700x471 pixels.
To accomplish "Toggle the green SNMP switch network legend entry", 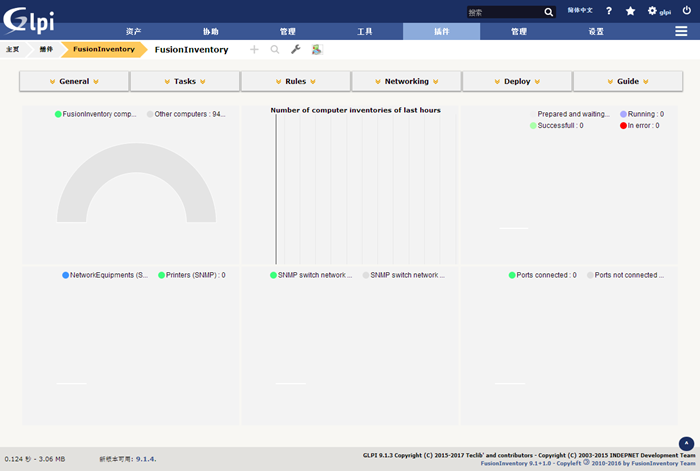I will [311, 275].
